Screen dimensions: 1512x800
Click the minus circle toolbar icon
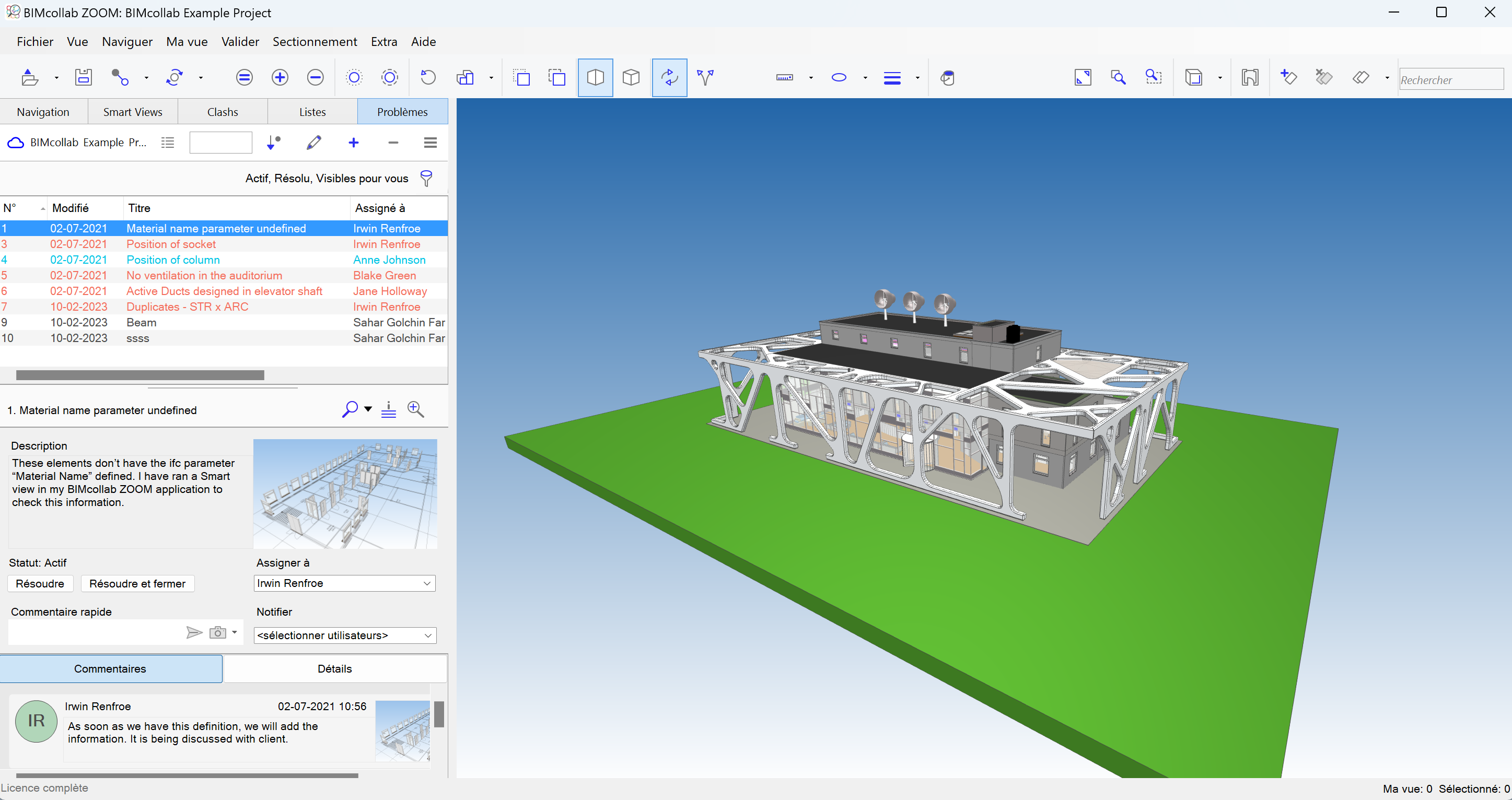click(316, 77)
